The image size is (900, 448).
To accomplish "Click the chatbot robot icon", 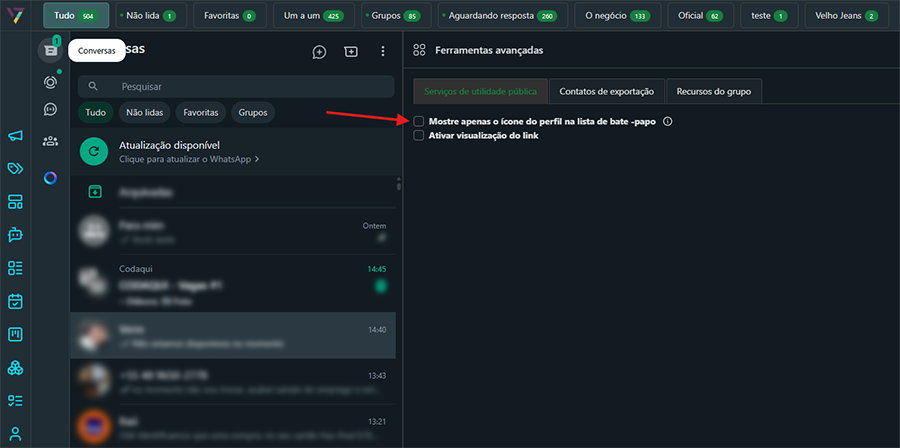I will coord(15,235).
